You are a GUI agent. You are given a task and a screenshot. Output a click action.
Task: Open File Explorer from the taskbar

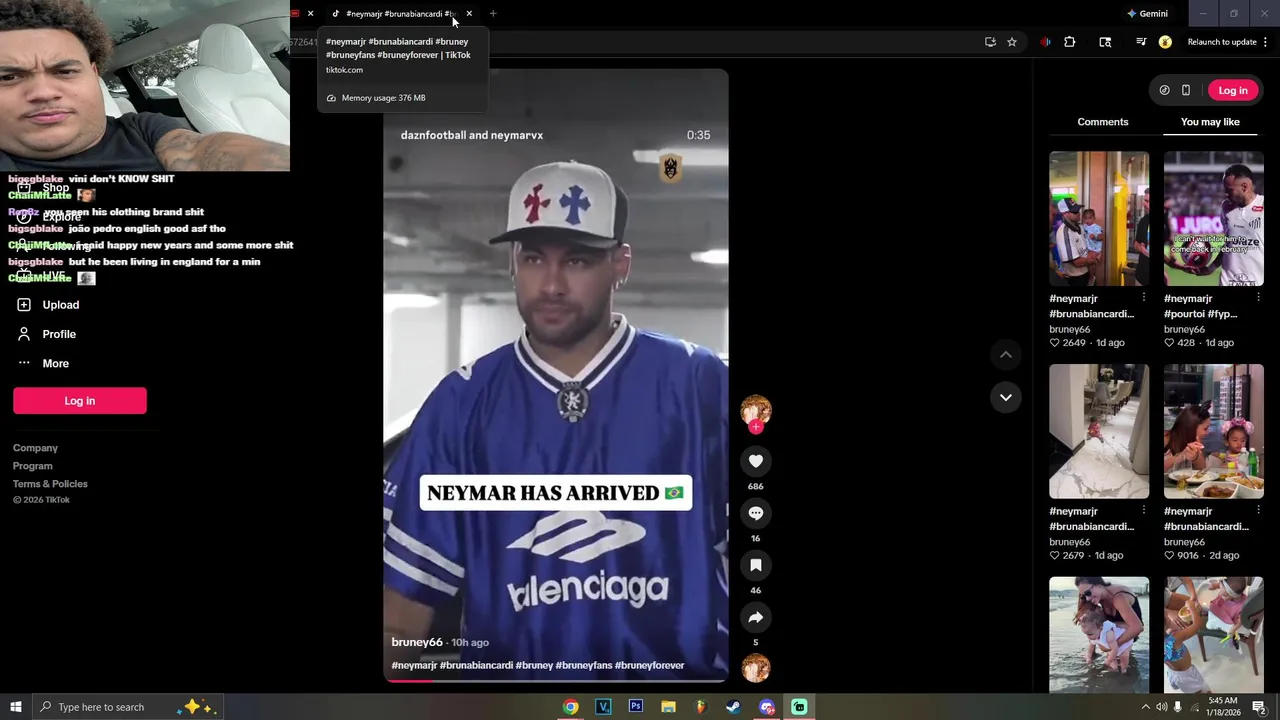tap(668, 707)
